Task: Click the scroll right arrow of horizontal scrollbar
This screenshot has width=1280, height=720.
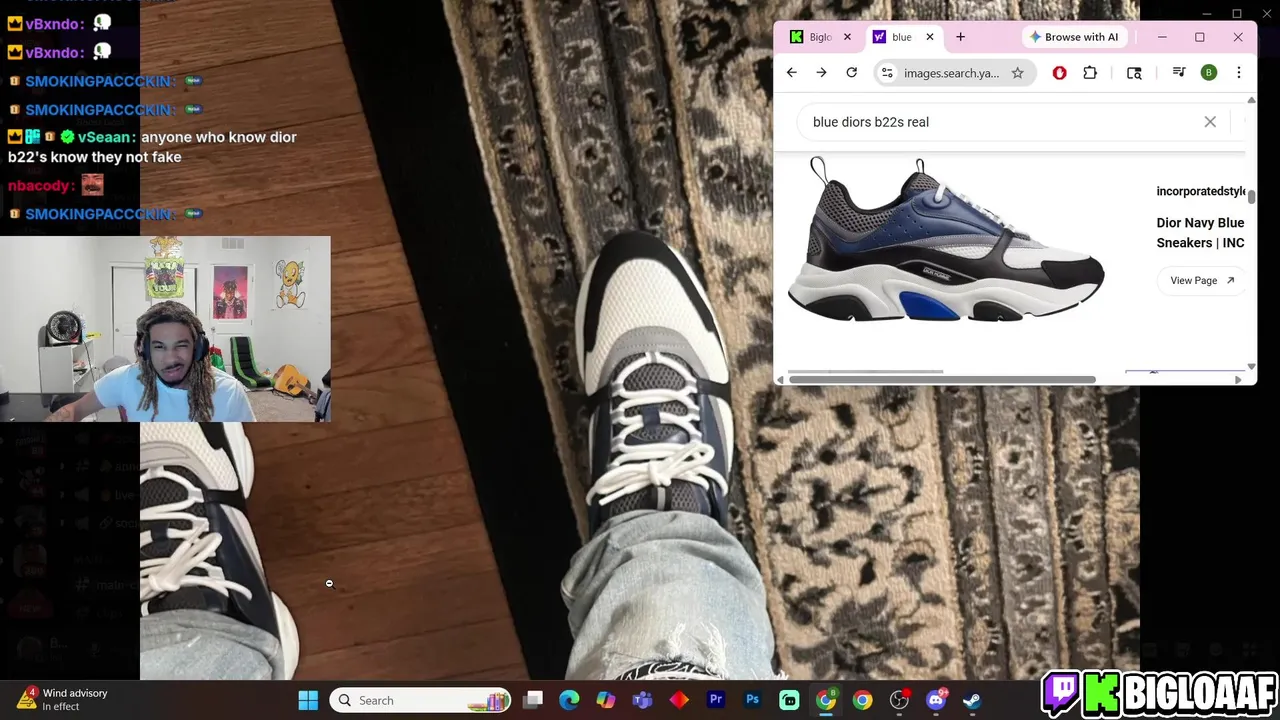Action: click(x=1238, y=380)
